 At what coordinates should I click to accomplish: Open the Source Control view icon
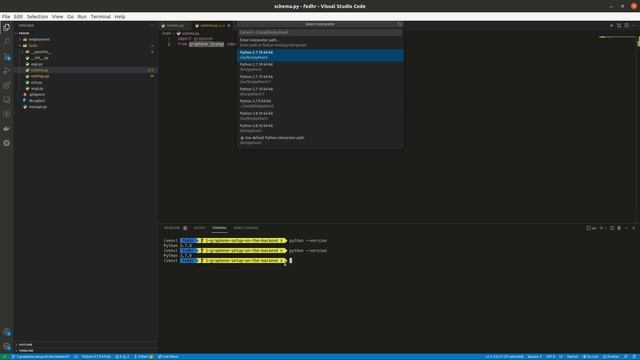[x=7, y=56]
